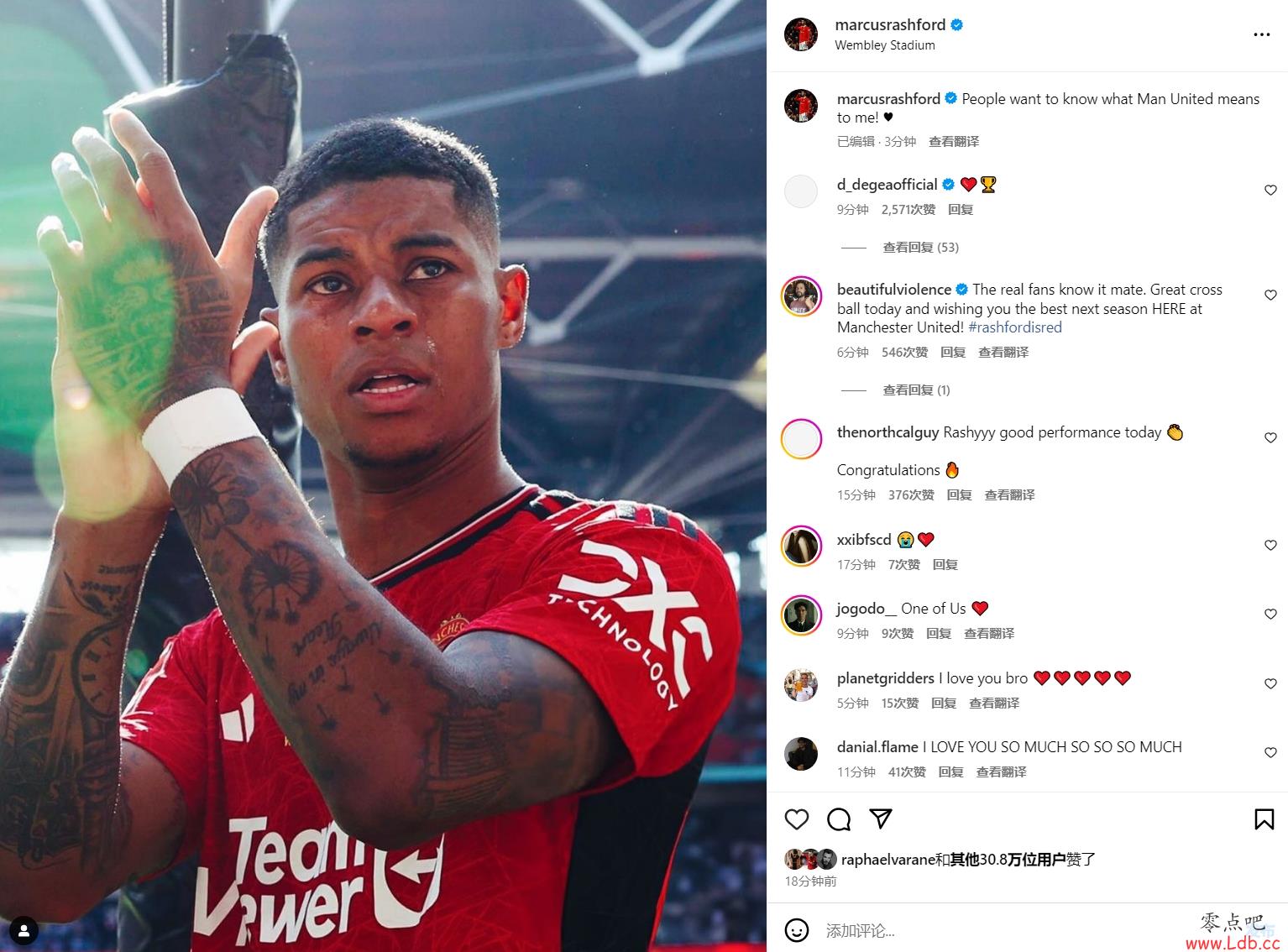Expand the 1 reply under beautifulviolence
Screen dimensions: 1288x952
coord(916,390)
